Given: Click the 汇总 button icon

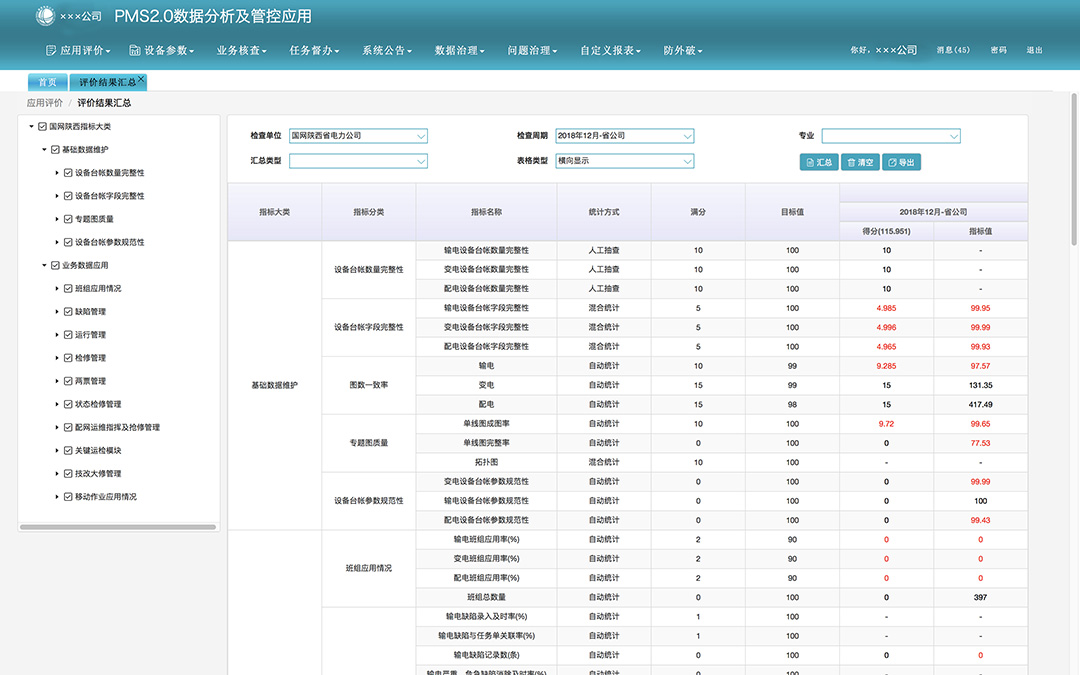Looking at the screenshot, I should tap(809, 162).
